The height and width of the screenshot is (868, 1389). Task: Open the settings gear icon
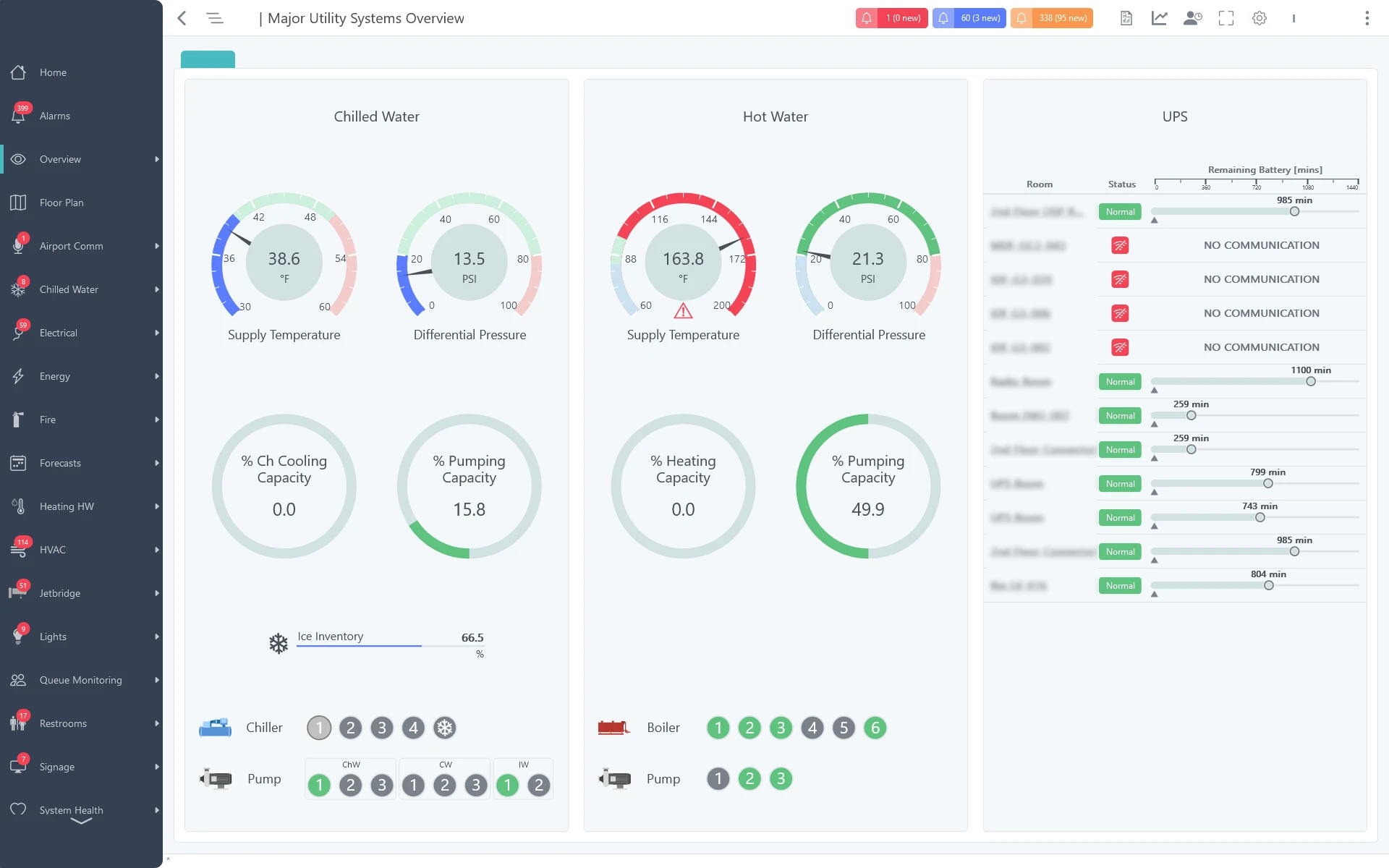pos(1260,18)
